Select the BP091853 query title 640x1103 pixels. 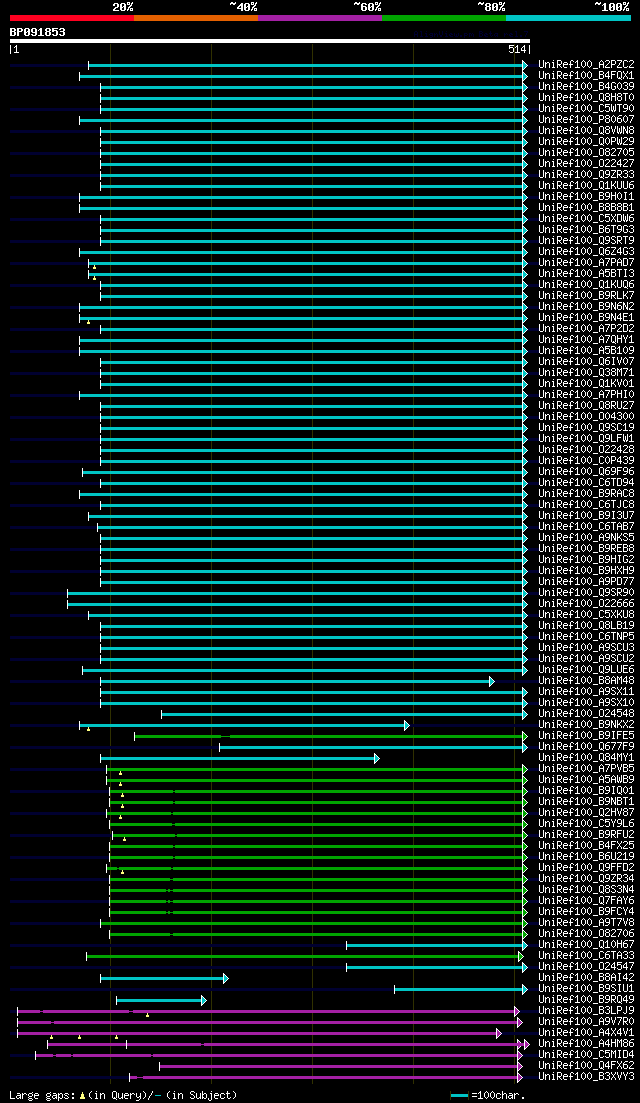[37, 32]
